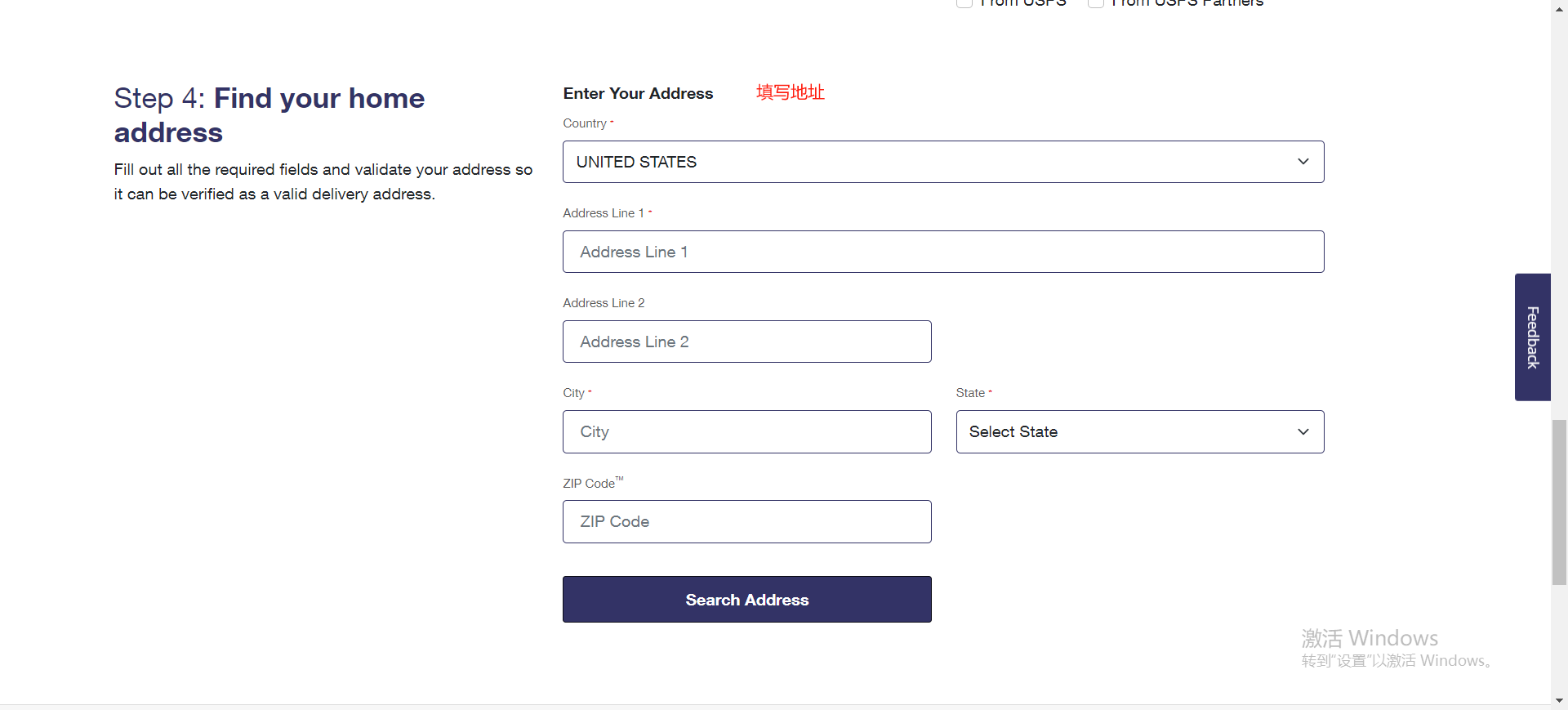Click the scrollbar down arrow
Screen dimensions: 1568x710
click(1560, 701)
